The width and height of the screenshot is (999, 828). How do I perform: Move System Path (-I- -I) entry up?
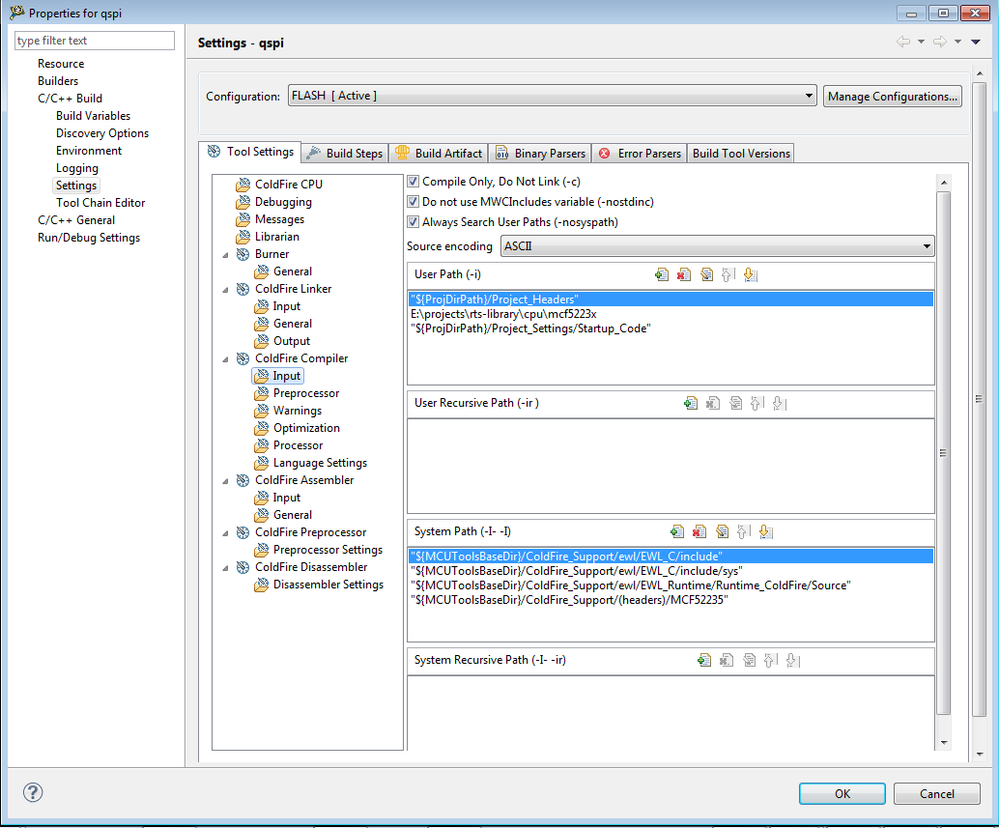(x=744, y=532)
